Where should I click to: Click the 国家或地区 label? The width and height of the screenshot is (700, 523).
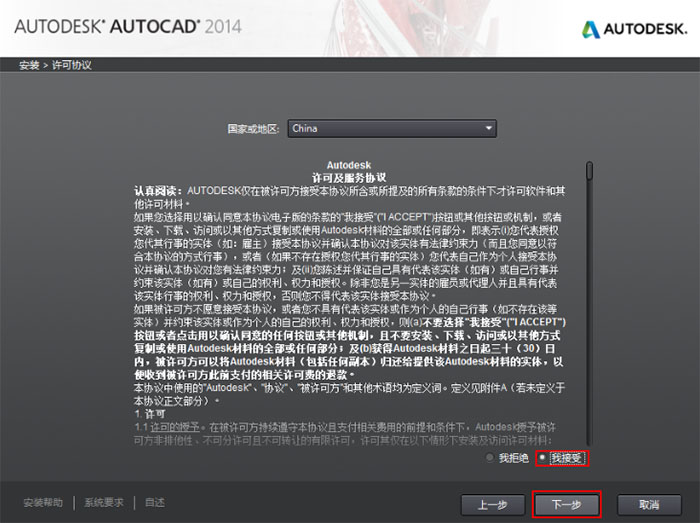[253, 129]
